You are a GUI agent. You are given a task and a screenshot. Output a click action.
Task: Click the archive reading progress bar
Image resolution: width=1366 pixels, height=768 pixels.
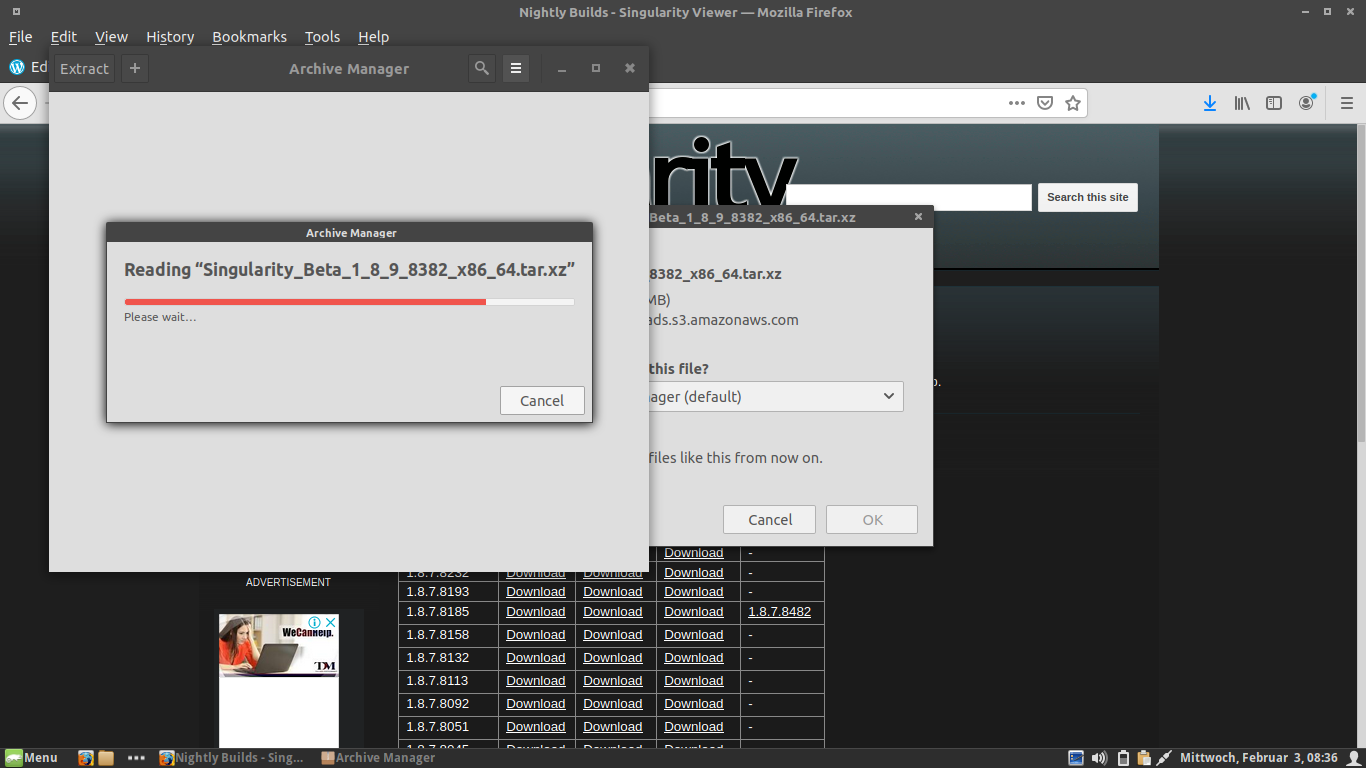349,301
